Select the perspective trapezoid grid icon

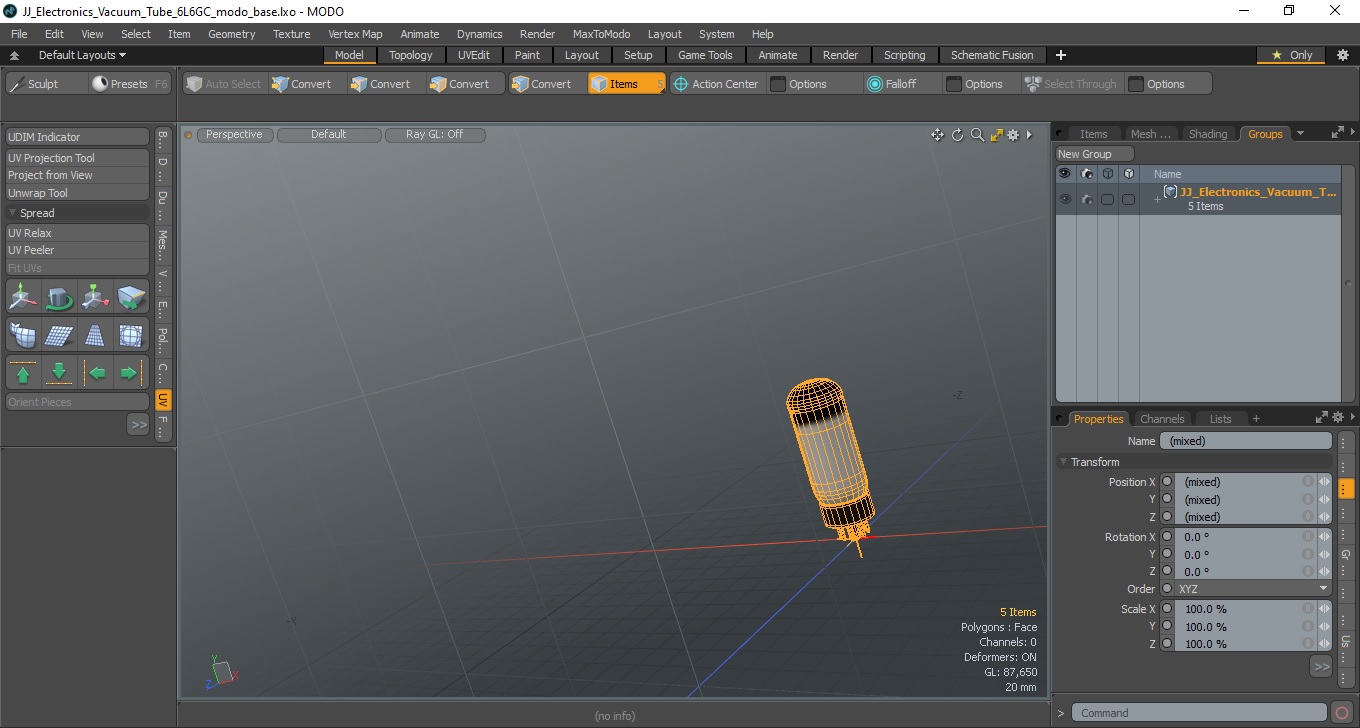(95, 335)
